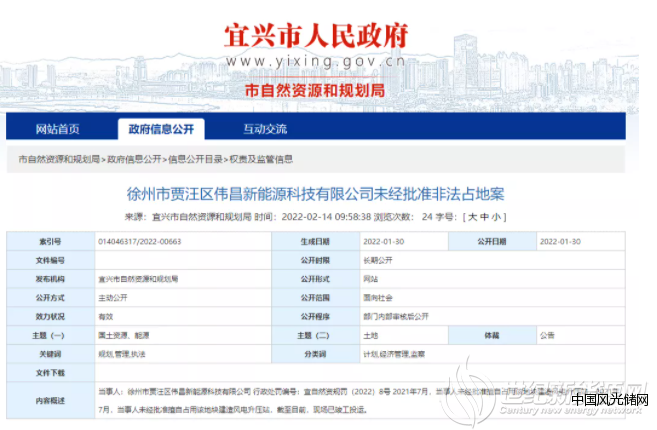This screenshot has width=657, height=430.
Task: Click the 面向社会 value cell
Action: (x=492, y=298)
